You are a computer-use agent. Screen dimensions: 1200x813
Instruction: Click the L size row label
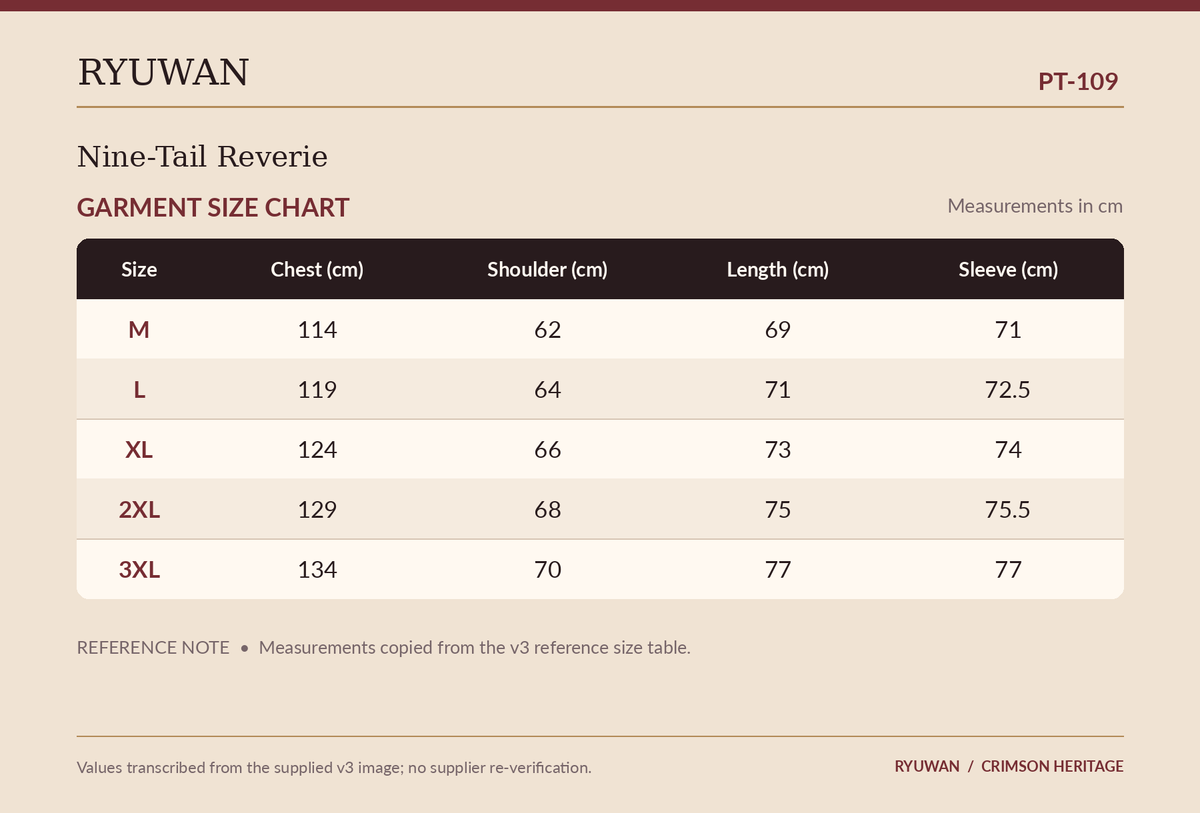(x=139, y=389)
